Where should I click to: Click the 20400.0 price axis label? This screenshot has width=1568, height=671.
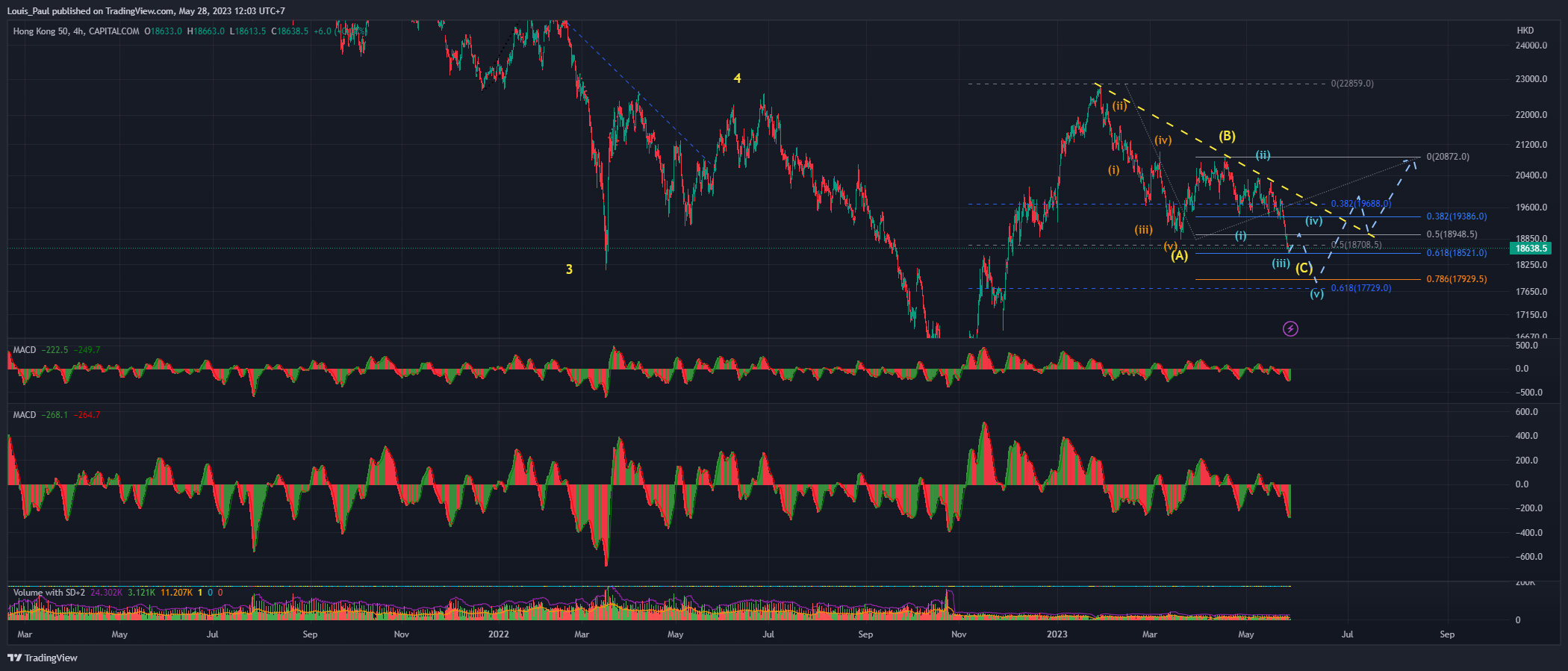click(1531, 175)
